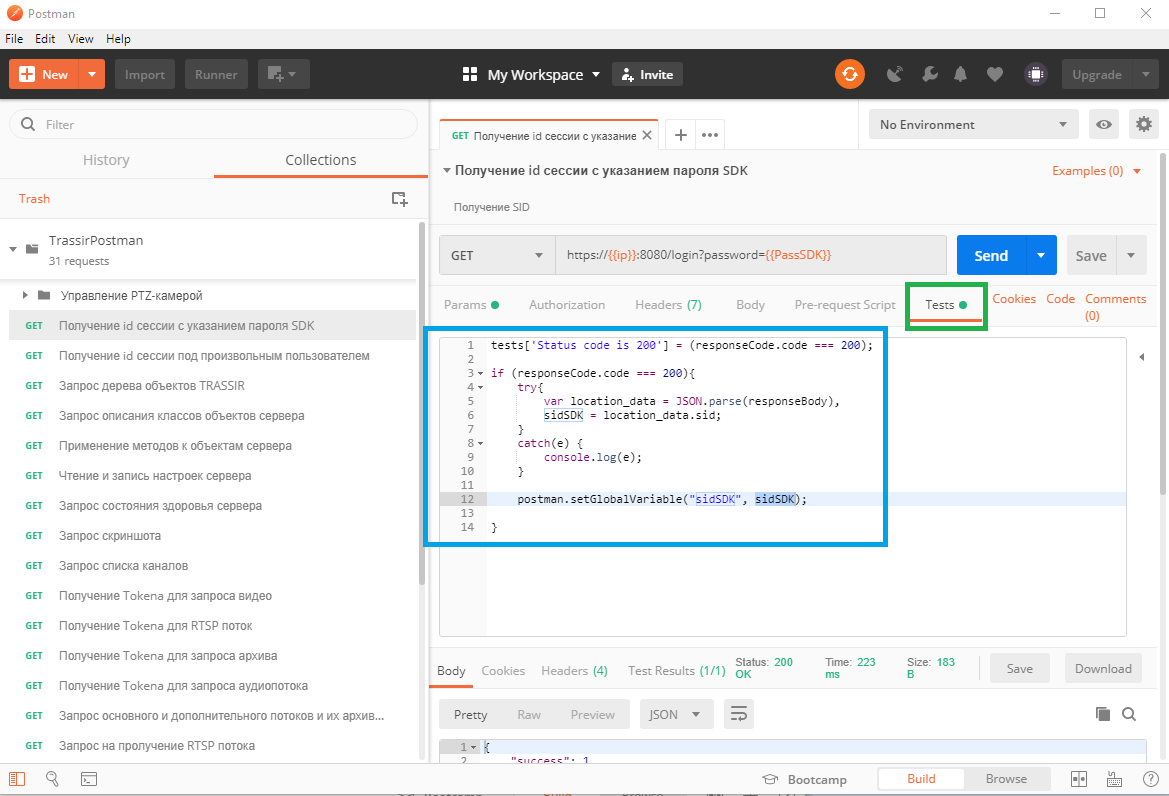Open keyboard shortcuts icon
The image size is (1169, 796).
pyautogui.click(x=1115, y=779)
